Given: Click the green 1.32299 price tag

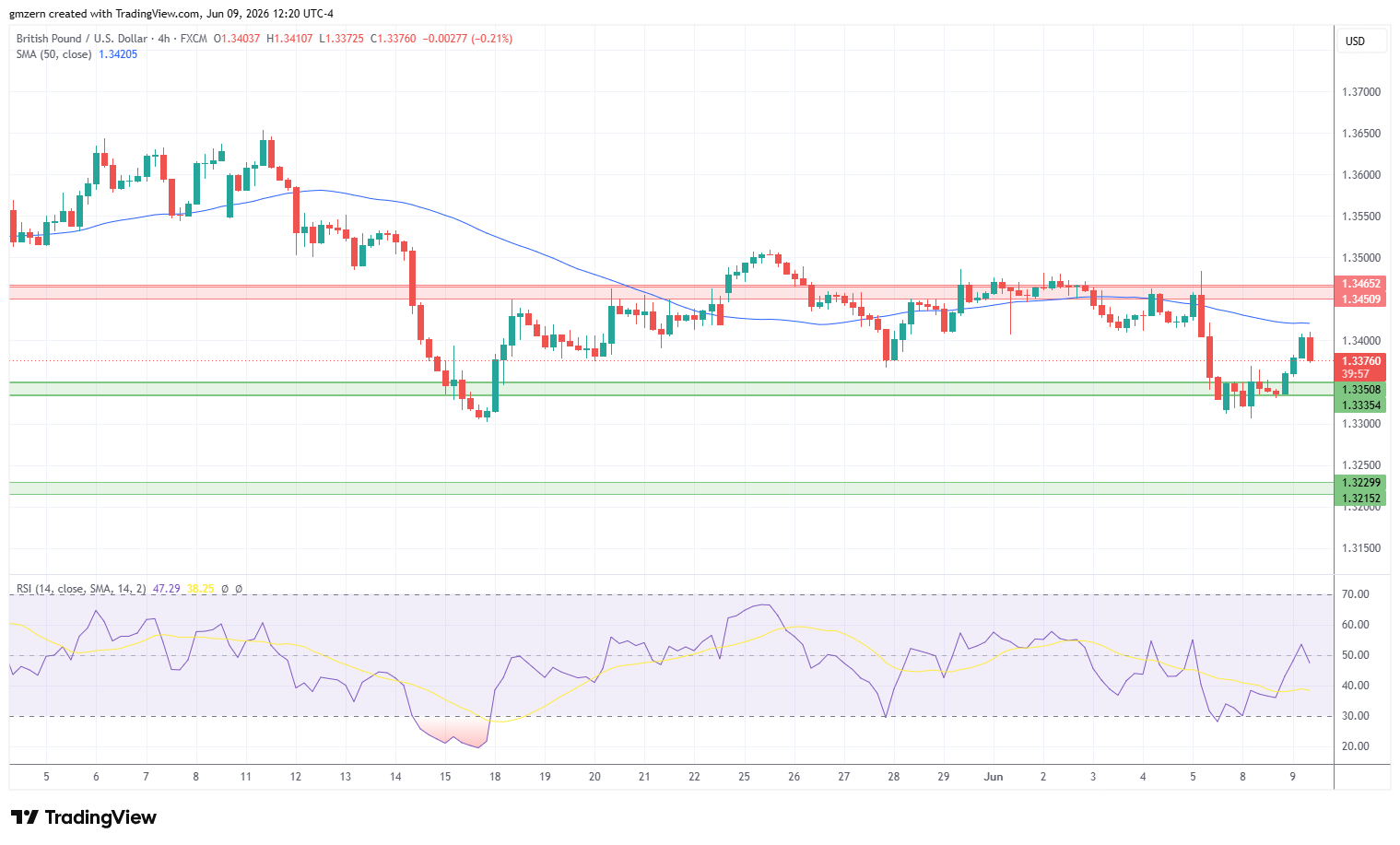Looking at the screenshot, I should point(1360,483).
